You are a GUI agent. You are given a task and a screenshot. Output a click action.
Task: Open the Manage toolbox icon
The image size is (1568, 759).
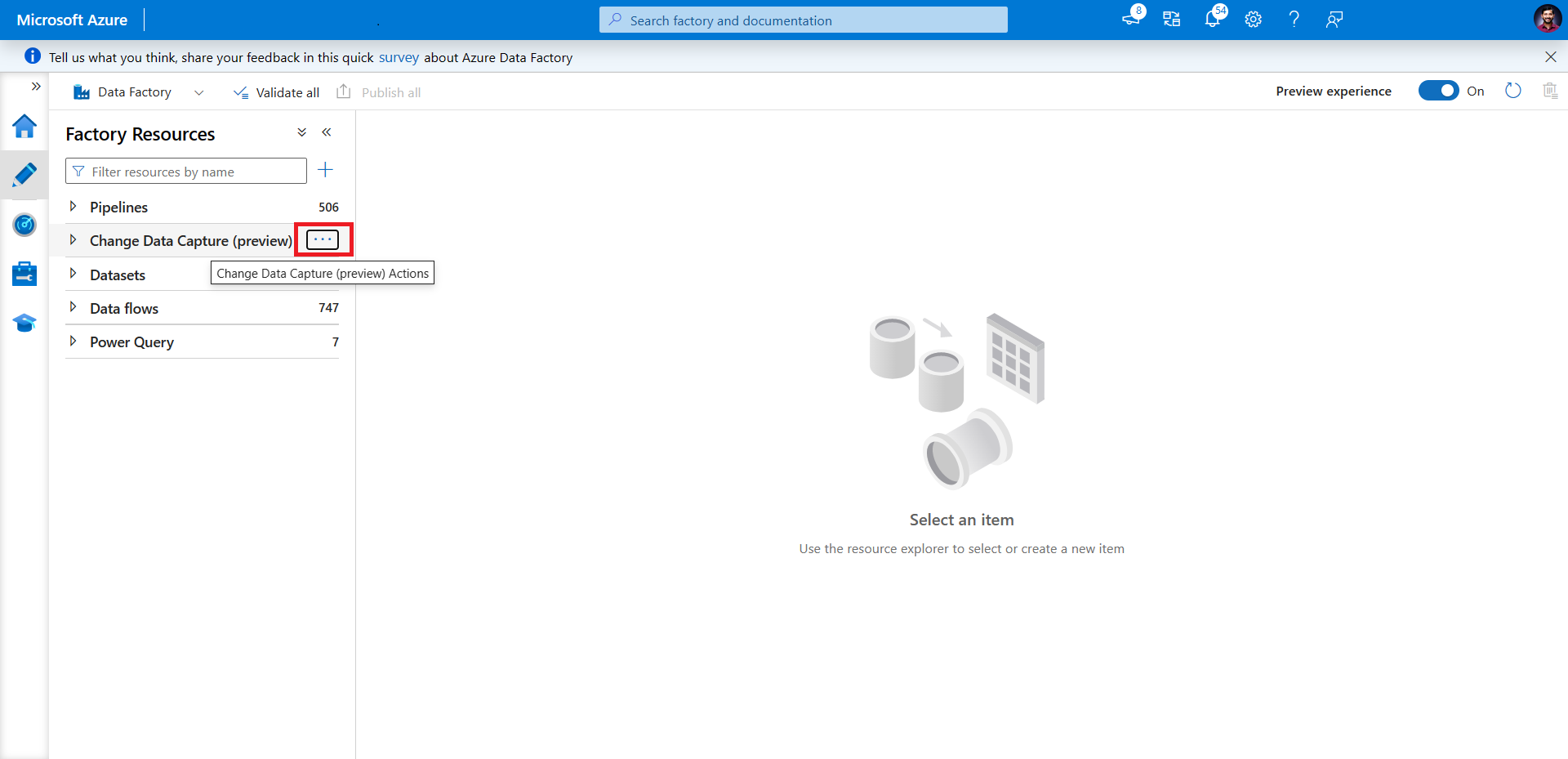pyautogui.click(x=24, y=274)
